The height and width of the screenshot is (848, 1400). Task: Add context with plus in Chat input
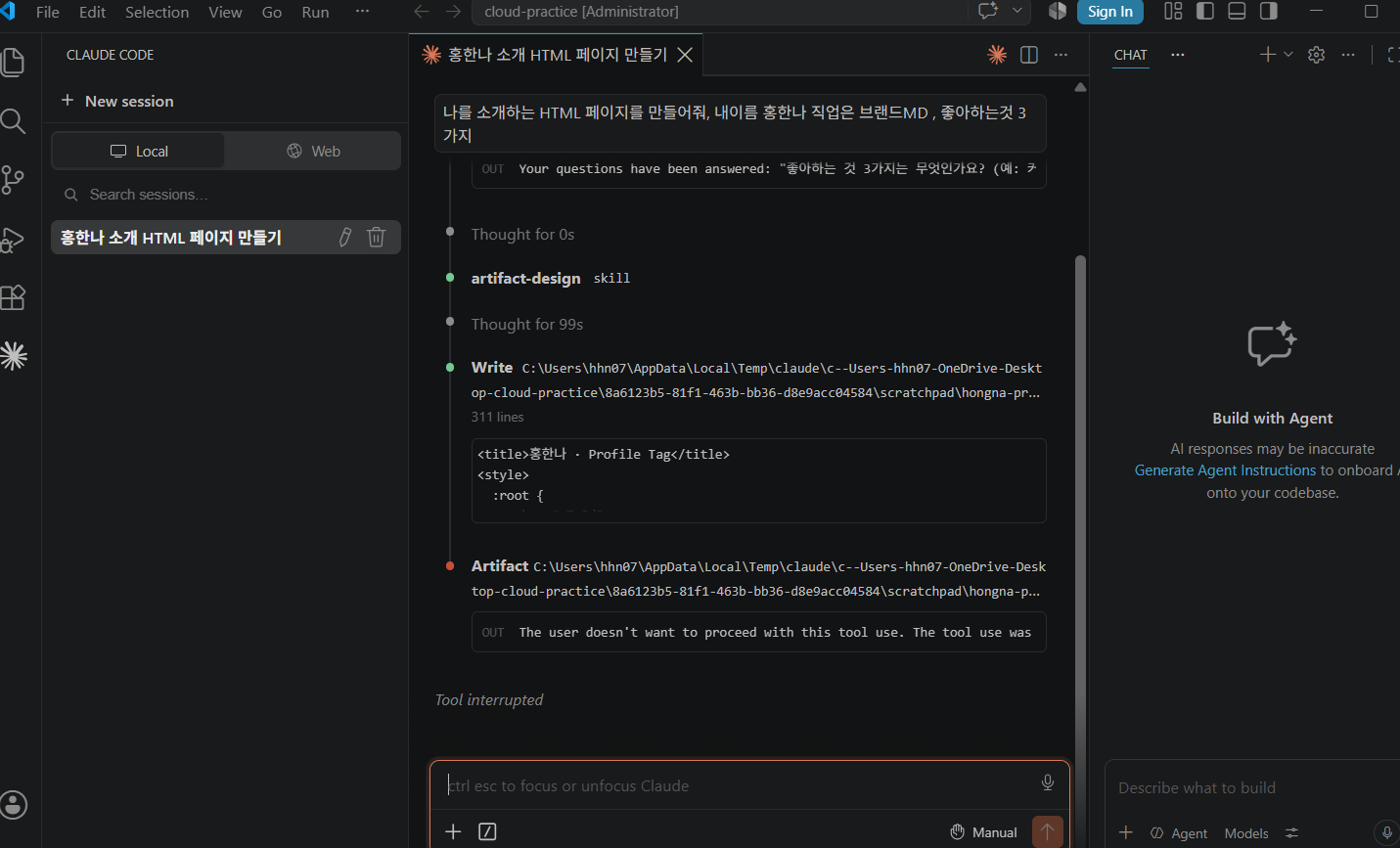click(1126, 832)
